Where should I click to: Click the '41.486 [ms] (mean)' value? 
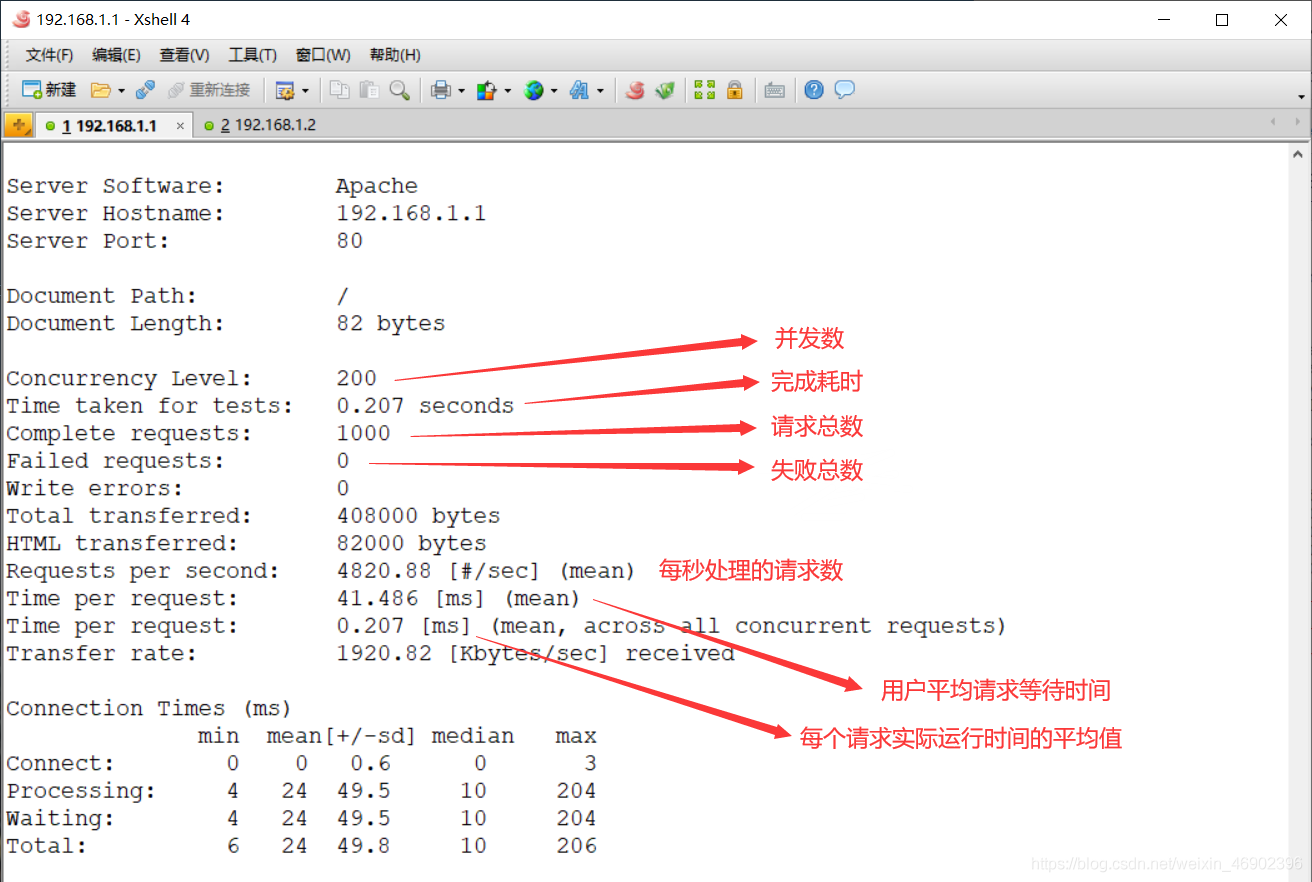click(x=458, y=598)
